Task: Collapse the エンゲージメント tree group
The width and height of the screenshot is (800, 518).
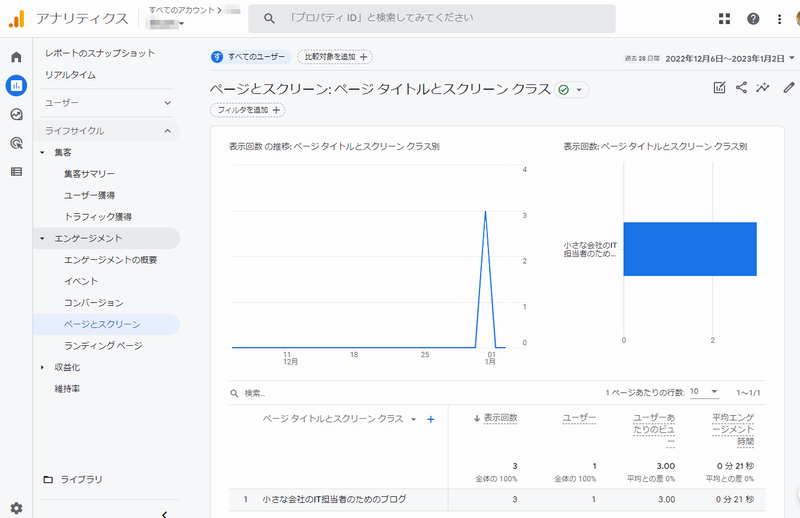Action: (x=42, y=238)
